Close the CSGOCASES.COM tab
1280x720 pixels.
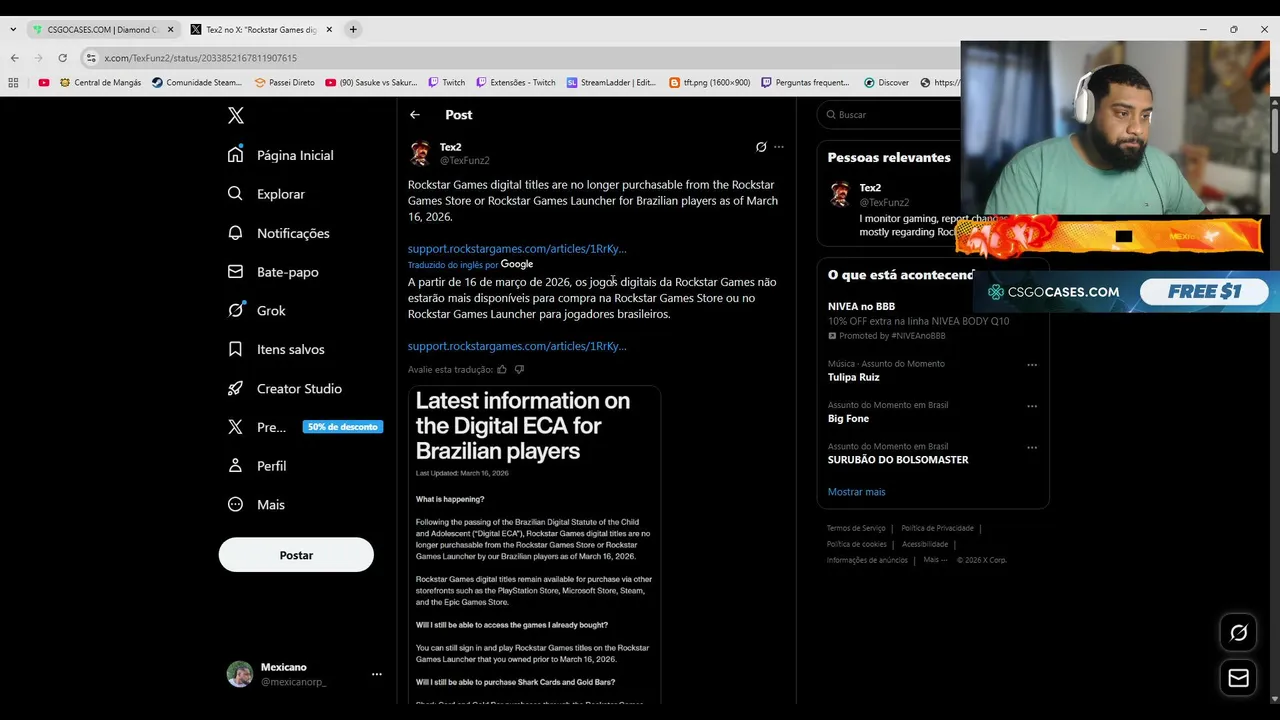170,30
